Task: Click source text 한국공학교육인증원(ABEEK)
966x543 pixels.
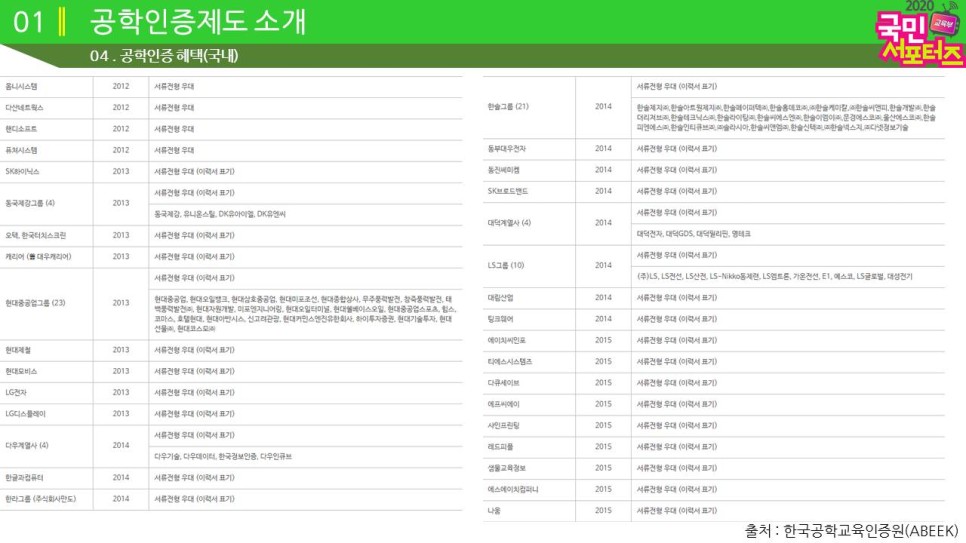Action: click(x=871, y=531)
